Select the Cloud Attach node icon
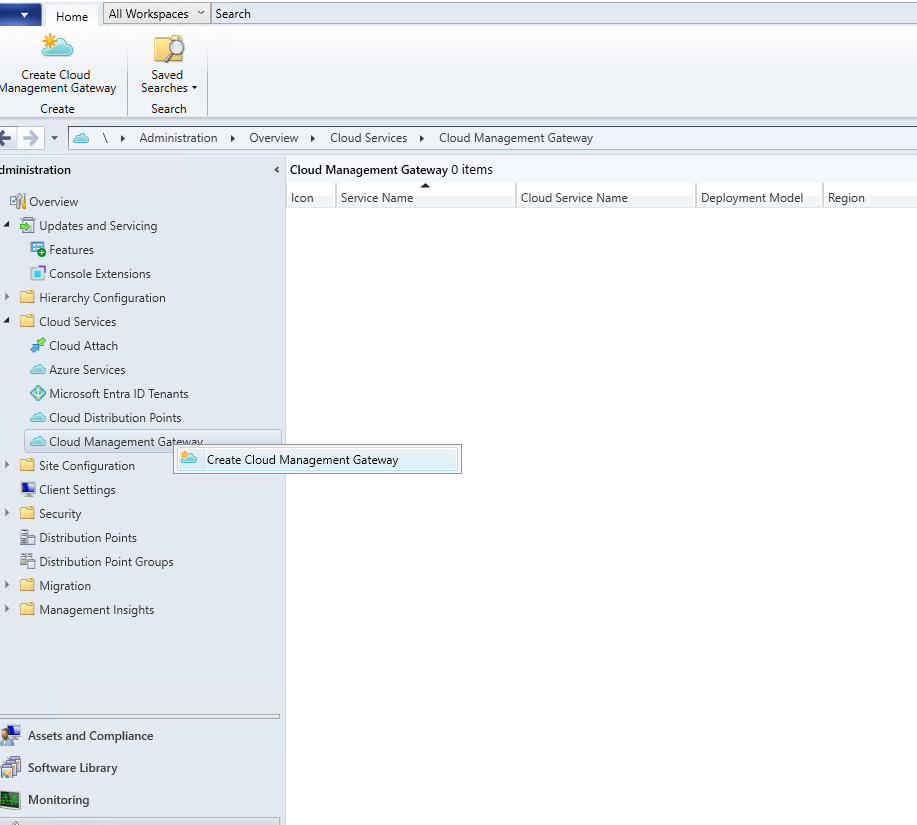The height and width of the screenshot is (825, 917). point(38,346)
